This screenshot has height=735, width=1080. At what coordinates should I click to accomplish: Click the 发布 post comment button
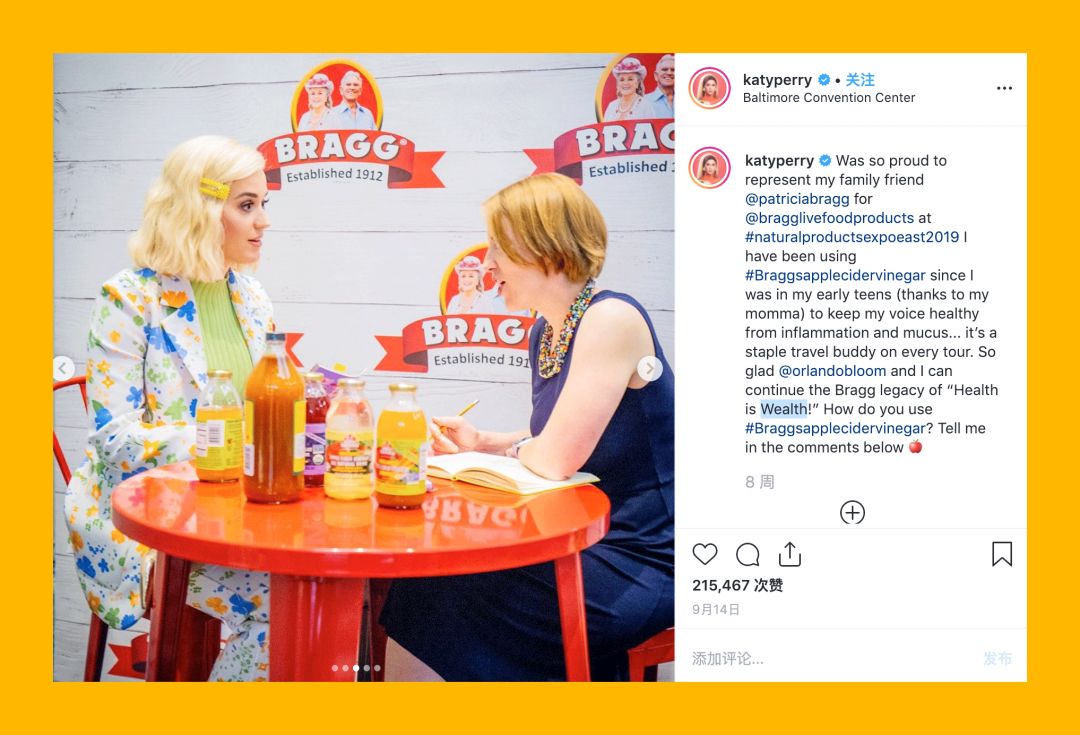tap(997, 659)
